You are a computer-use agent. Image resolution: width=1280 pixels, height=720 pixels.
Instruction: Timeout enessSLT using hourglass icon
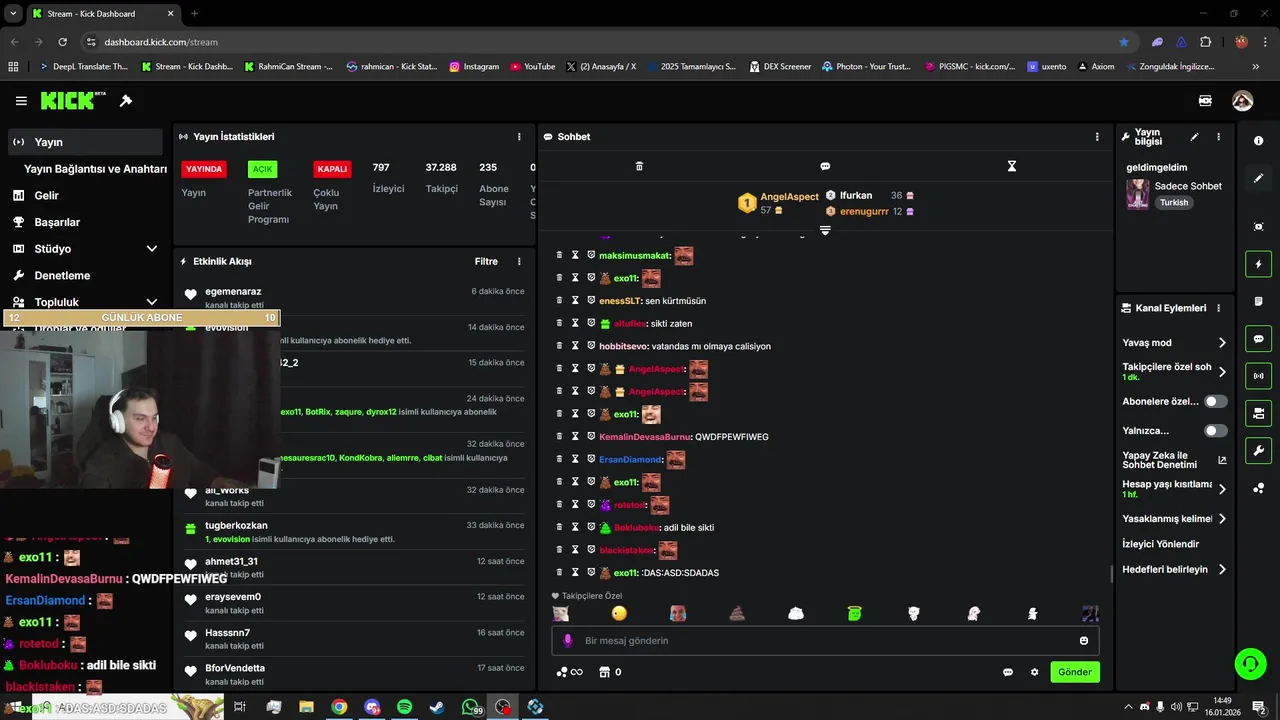click(x=575, y=301)
